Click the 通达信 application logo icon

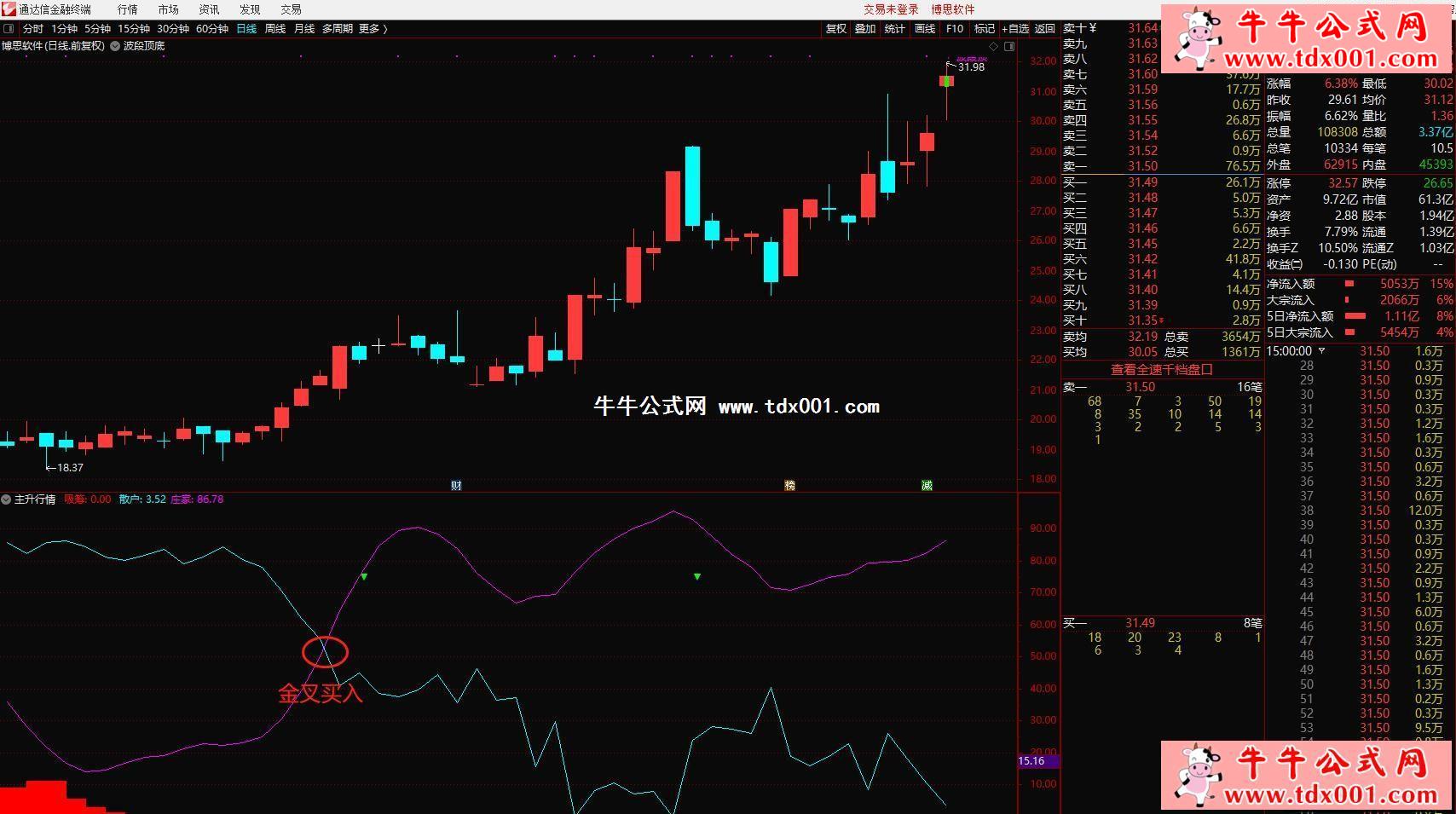9,9
